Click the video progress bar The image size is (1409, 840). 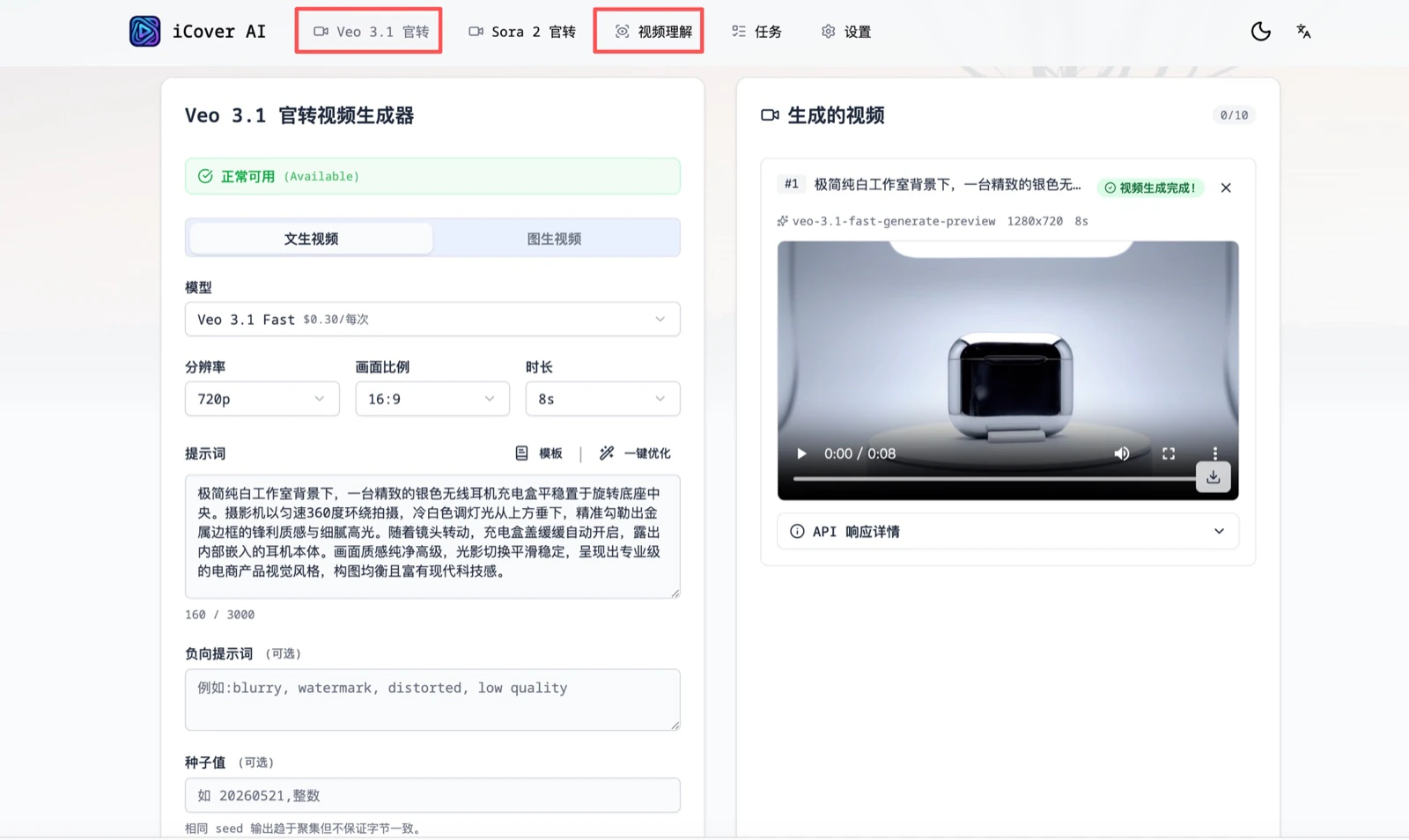tap(994, 479)
